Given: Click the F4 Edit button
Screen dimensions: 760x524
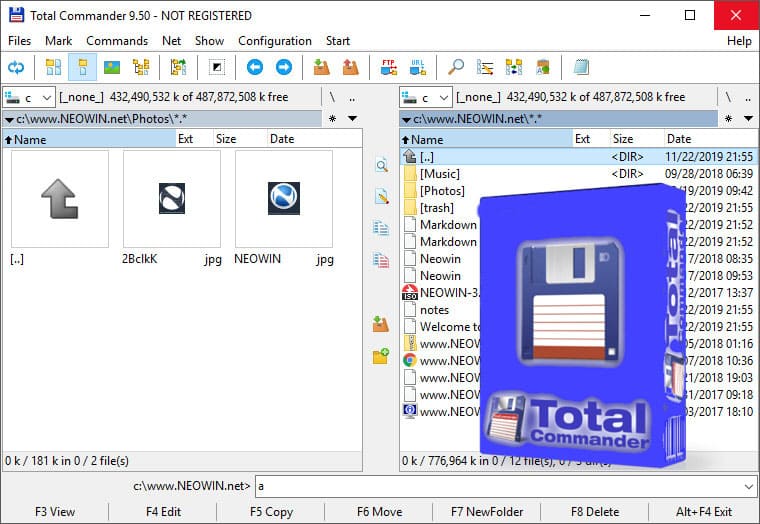Looking at the screenshot, I should 163,512.
